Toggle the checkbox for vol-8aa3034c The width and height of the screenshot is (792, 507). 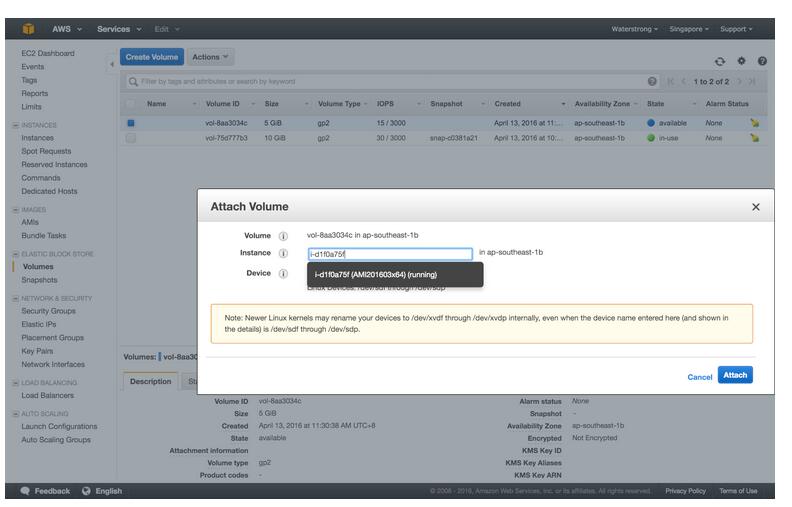pos(131,123)
